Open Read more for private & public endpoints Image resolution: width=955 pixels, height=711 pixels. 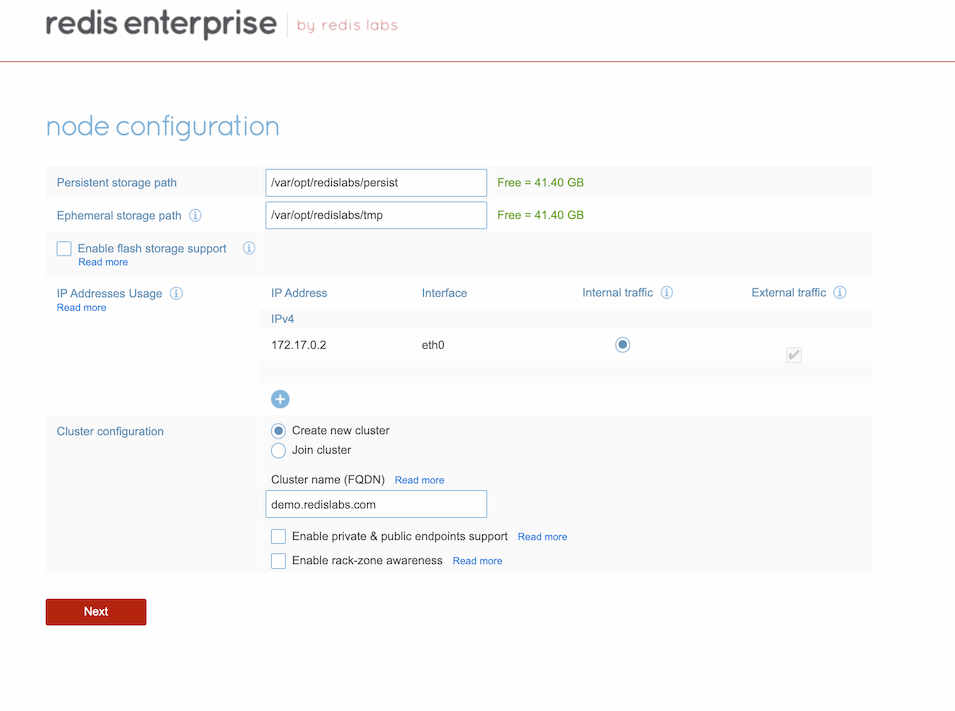point(543,537)
